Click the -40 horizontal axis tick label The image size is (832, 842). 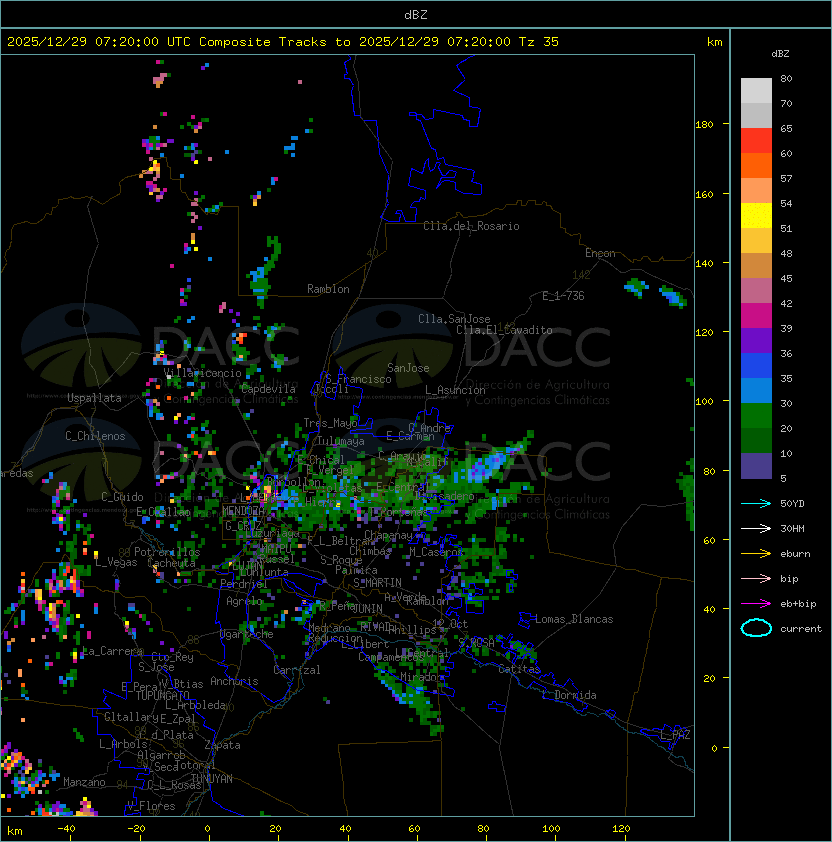click(x=67, y=829)
